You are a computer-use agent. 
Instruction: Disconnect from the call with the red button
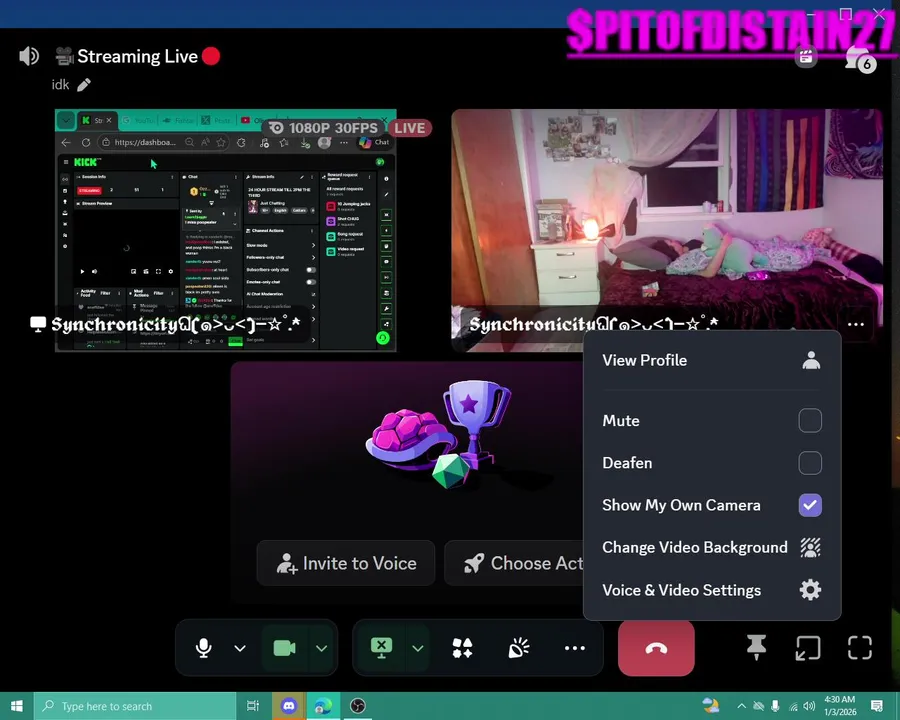(x=656, y=648)
